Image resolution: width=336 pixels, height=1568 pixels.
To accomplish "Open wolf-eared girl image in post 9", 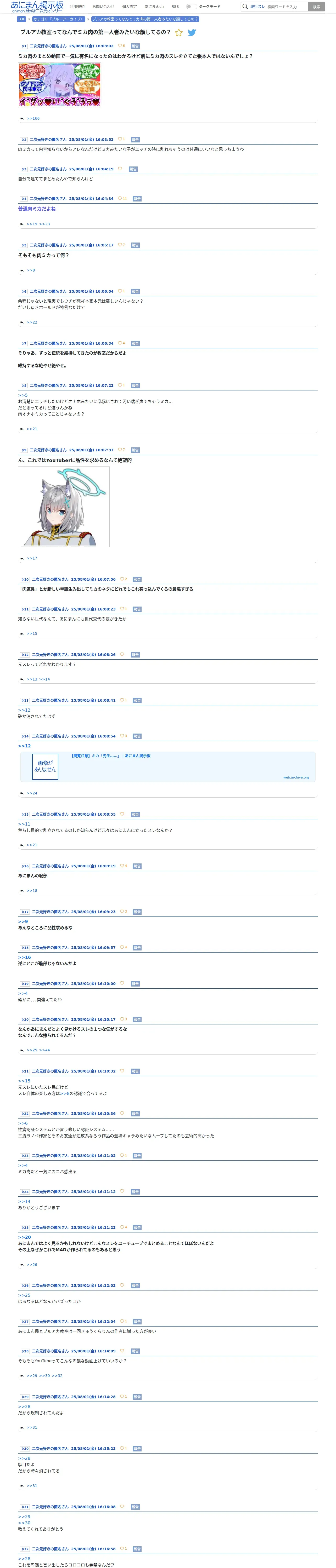I will (64, 506).
